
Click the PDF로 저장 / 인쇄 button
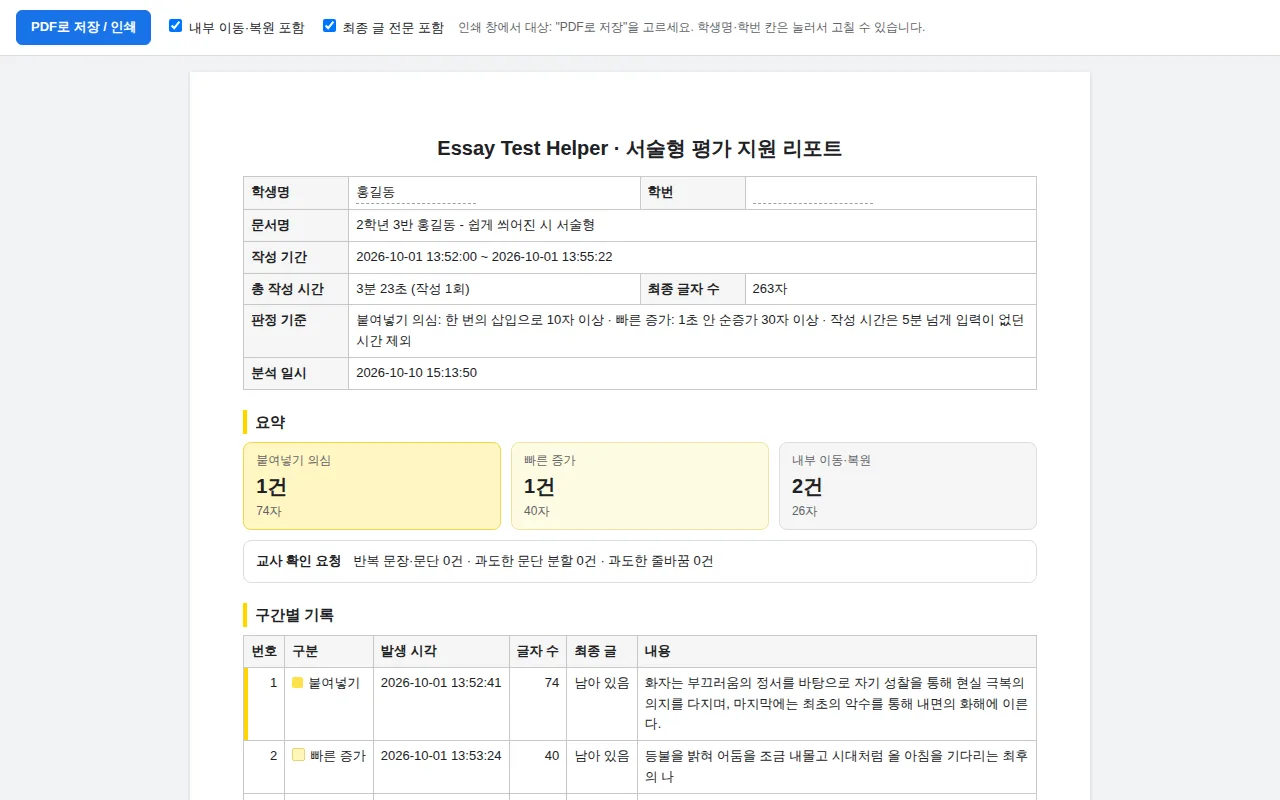(x=83, y=27)
